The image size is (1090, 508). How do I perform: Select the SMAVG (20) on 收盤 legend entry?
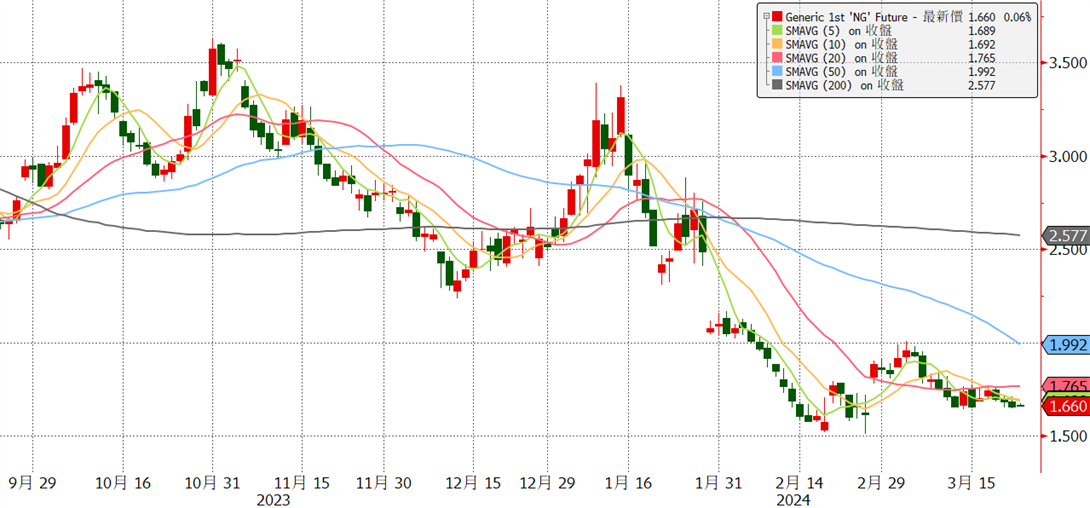tap(843, 58)
